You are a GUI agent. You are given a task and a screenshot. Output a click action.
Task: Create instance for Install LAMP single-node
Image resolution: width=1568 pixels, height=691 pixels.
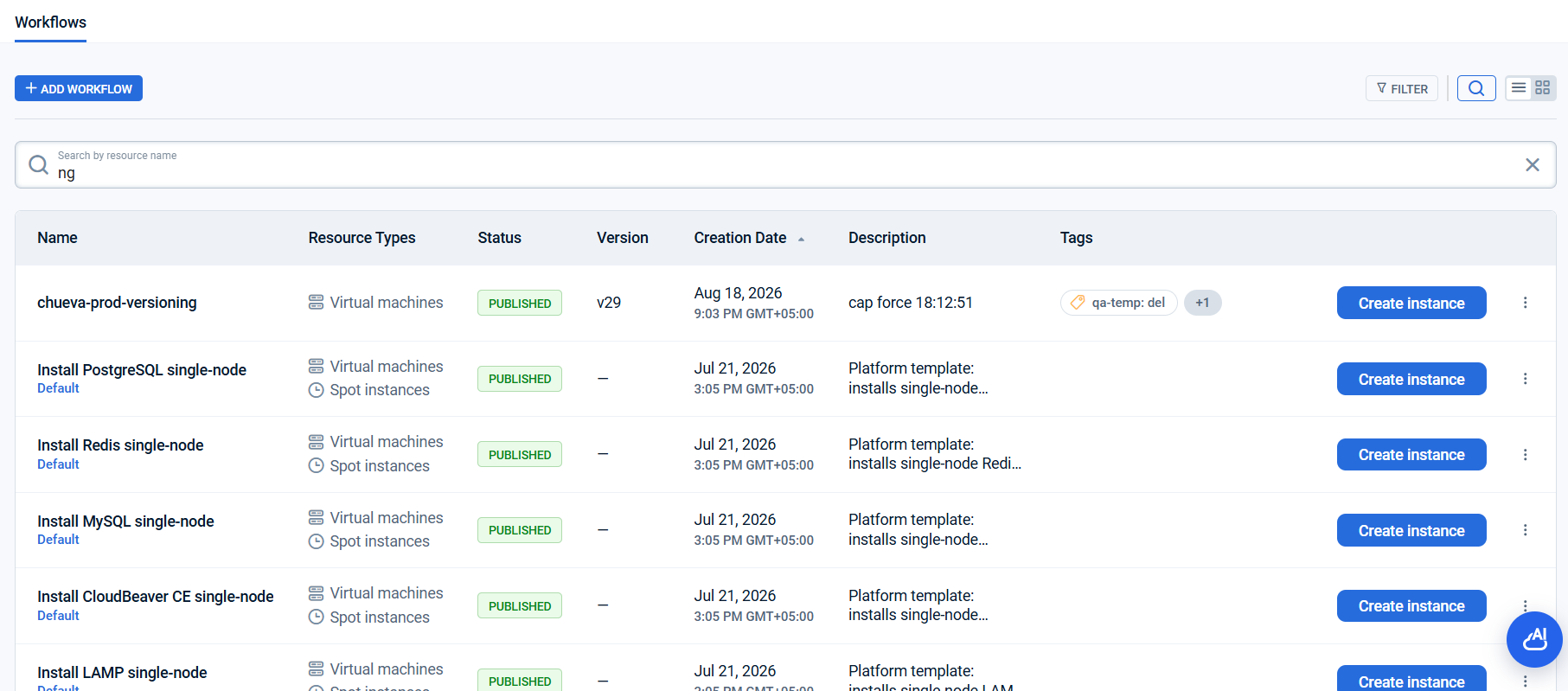(x=1411, y=679)
